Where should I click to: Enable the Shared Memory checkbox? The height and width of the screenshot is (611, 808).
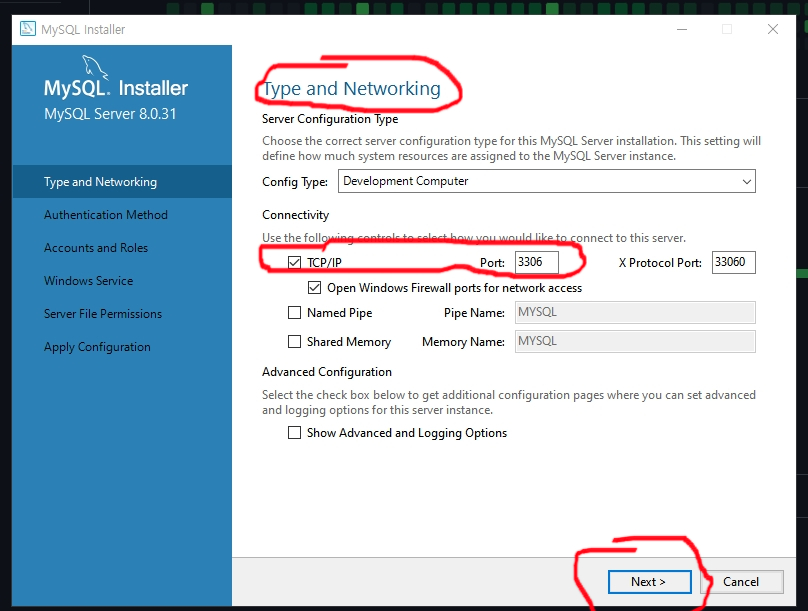click(x=294, y=342)
